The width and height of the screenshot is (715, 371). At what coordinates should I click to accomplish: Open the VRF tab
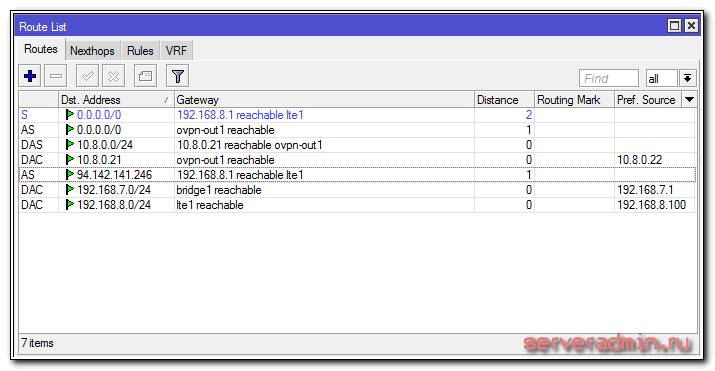[x=176, y=51]
